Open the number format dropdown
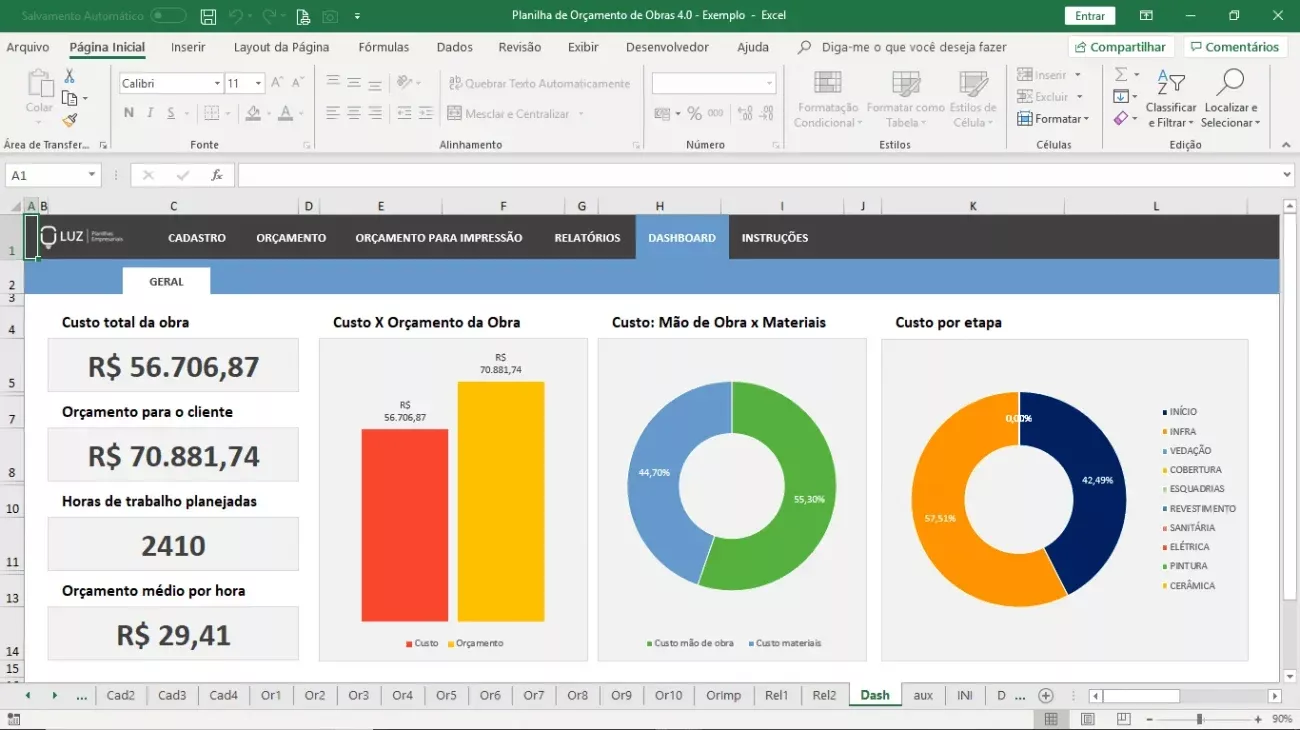The image size is (1300, 730). 769,84
